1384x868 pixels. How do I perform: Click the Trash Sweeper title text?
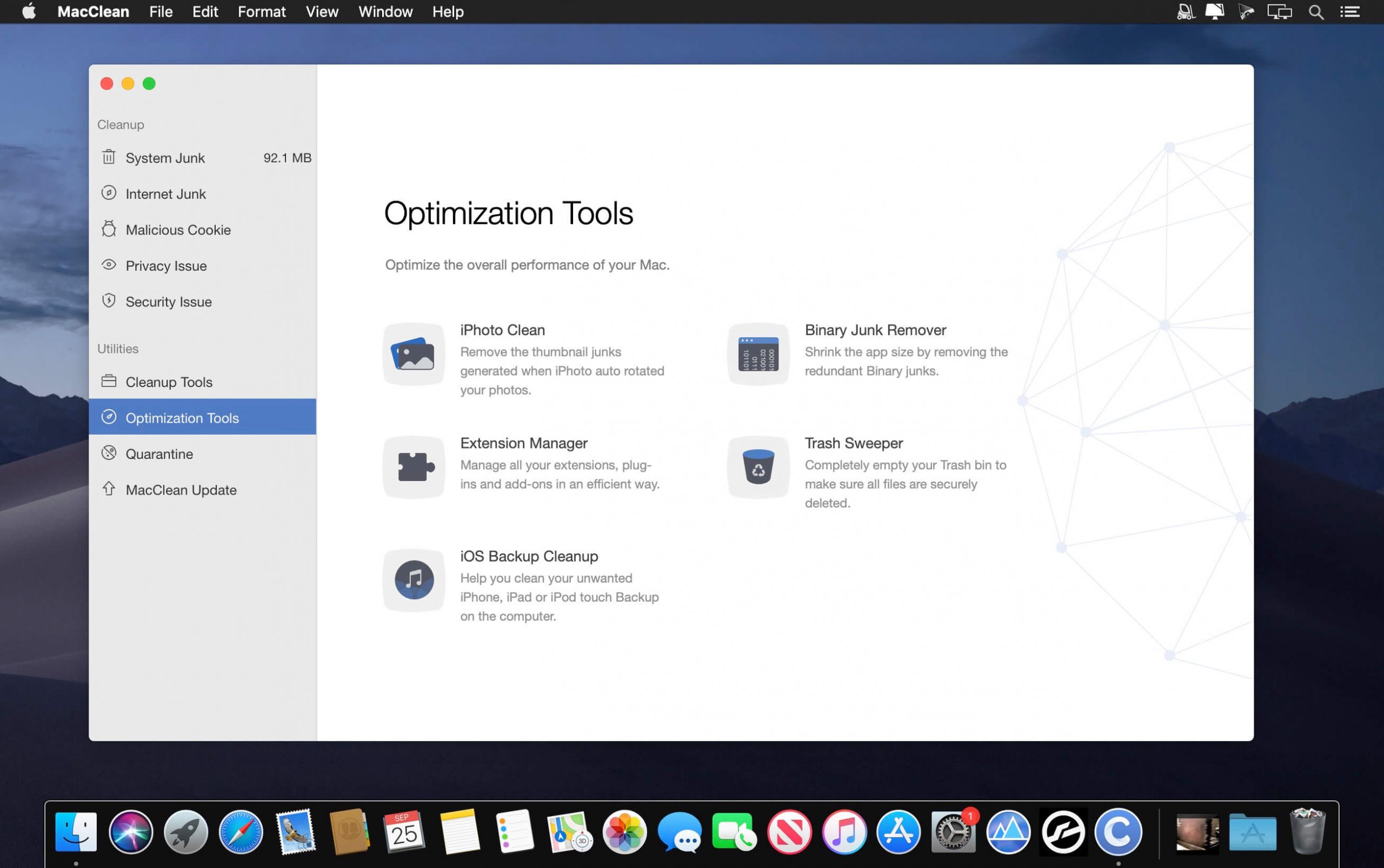(x=853, y=443)
